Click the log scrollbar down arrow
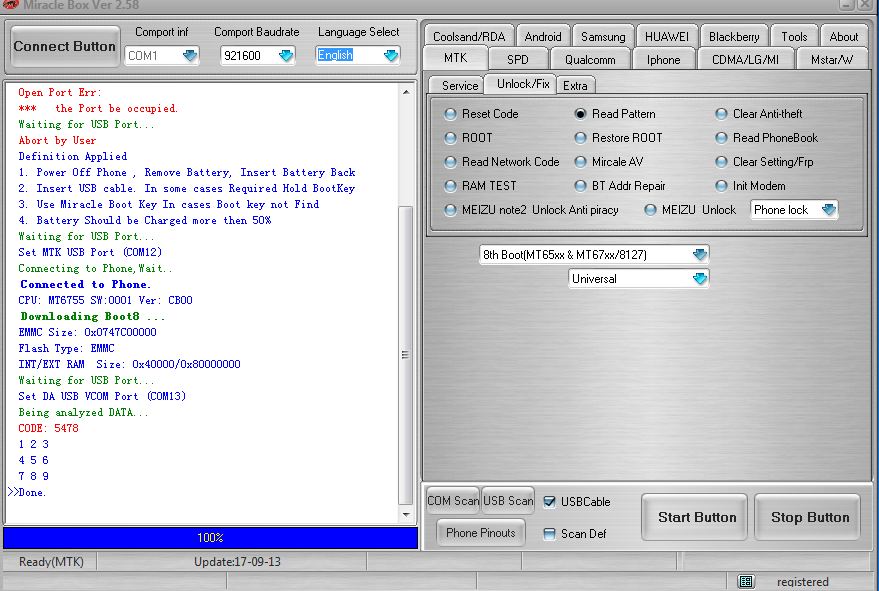This screenshot has width=879, height=591. 406,514
